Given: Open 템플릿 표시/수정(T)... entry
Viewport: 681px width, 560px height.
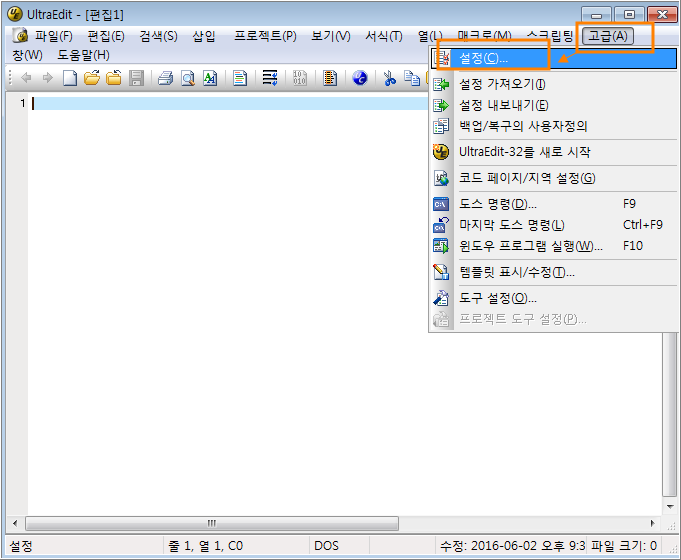Looking at the screenshot, I should 554,272.
